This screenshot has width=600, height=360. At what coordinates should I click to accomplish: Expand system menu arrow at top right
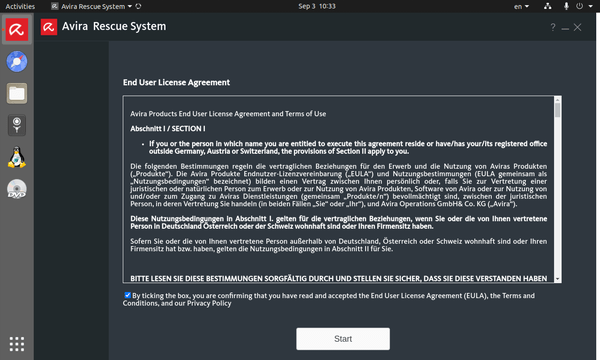[590, 7]
